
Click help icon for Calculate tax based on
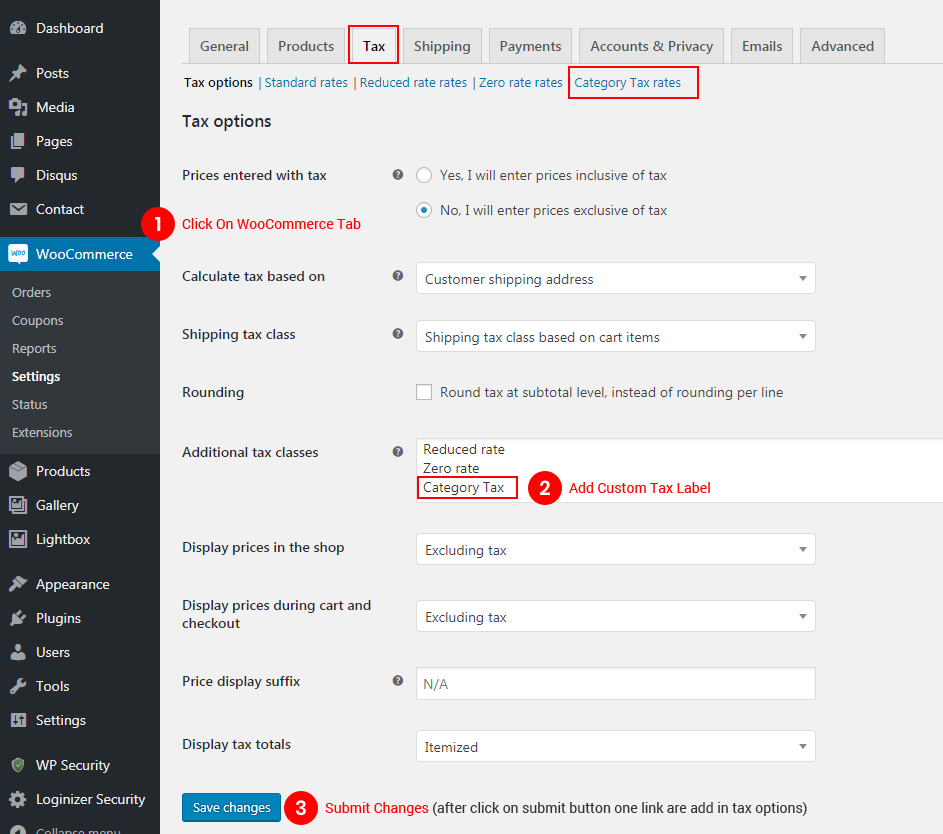(398, 276)
